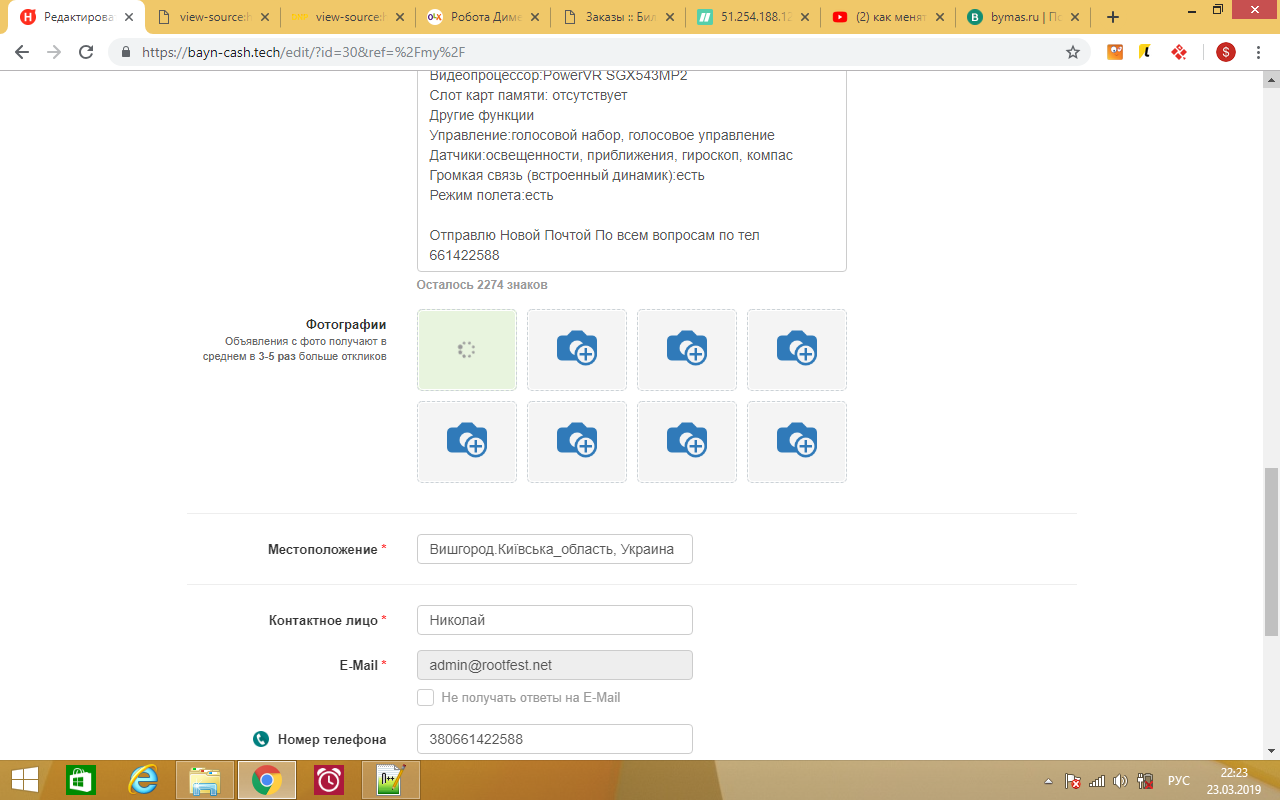Open the РУС keyboard language switcher

point(1179,781)
